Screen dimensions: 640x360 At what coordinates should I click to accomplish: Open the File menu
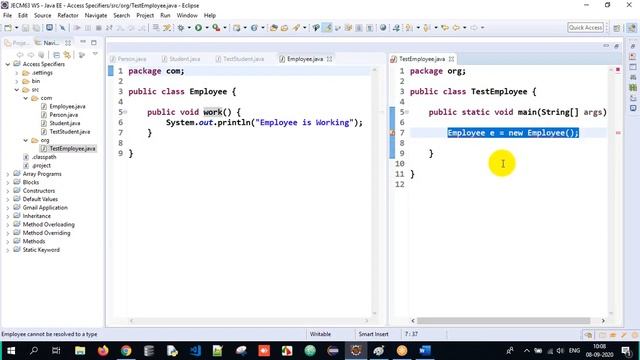click(7, 16)
